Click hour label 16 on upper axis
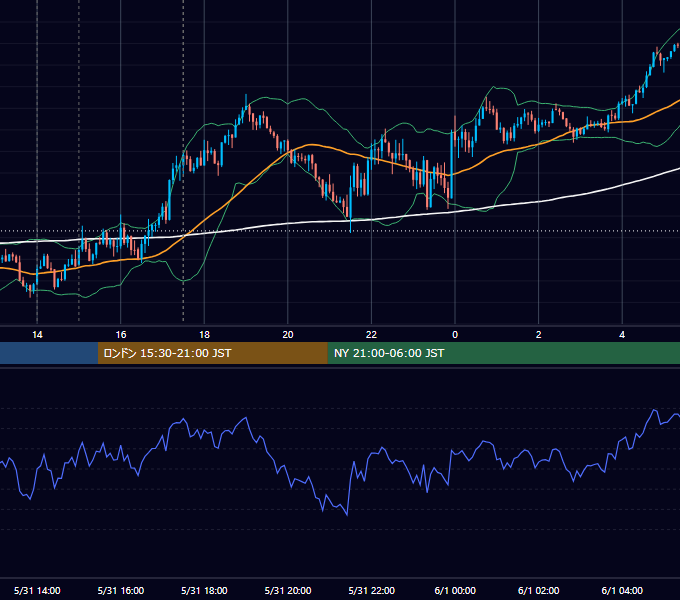 tap(121, 335)
